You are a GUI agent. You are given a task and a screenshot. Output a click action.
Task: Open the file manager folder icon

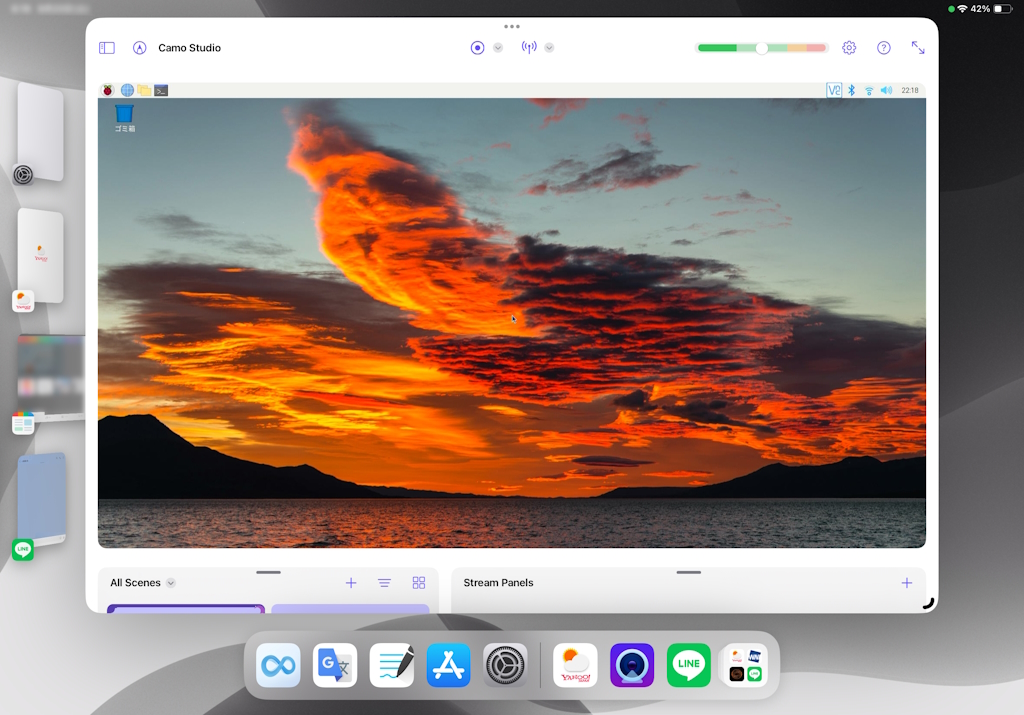[144, 90]
